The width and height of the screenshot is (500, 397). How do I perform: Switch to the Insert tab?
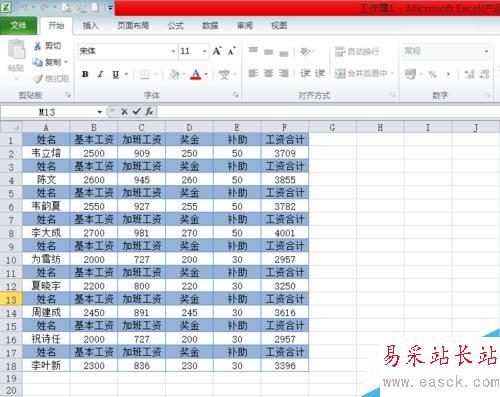click(x=90, y=26)
